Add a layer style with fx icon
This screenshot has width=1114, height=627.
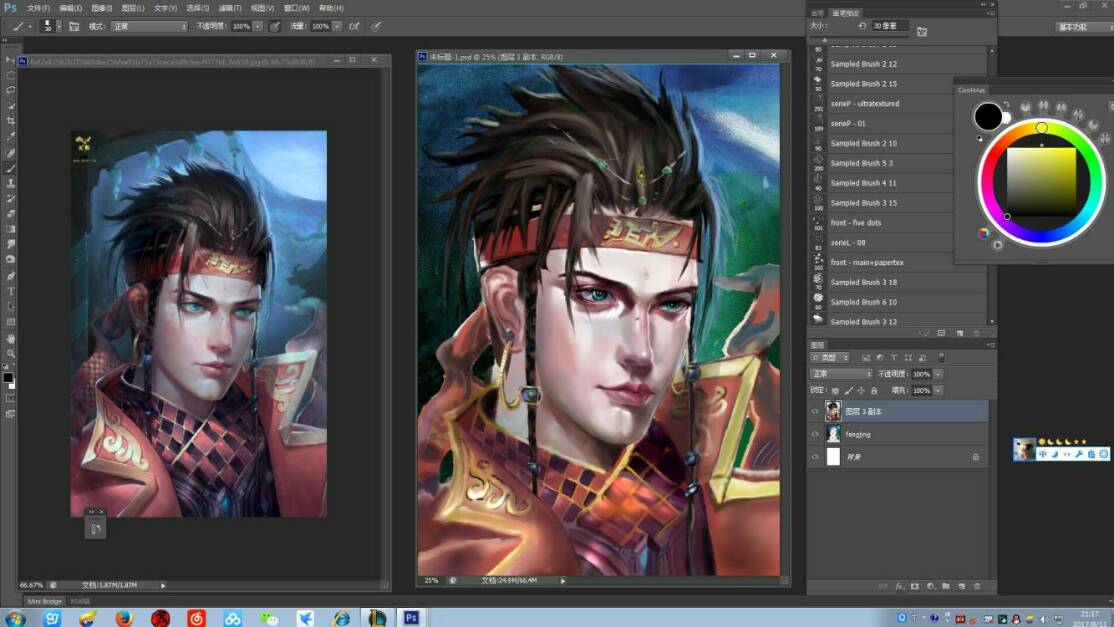click(x=899, y=586)
